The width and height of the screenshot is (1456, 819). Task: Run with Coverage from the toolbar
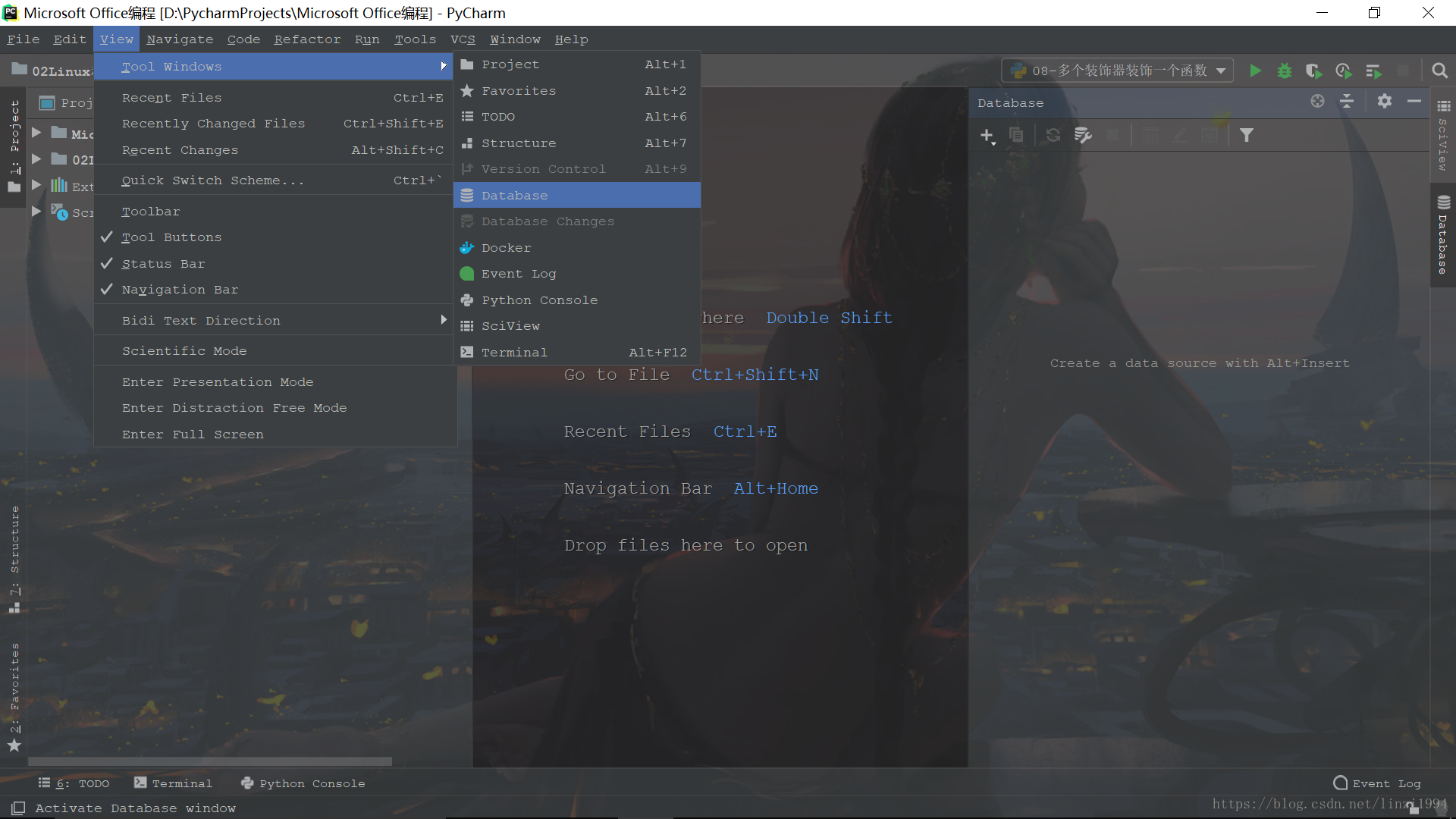1313,71
